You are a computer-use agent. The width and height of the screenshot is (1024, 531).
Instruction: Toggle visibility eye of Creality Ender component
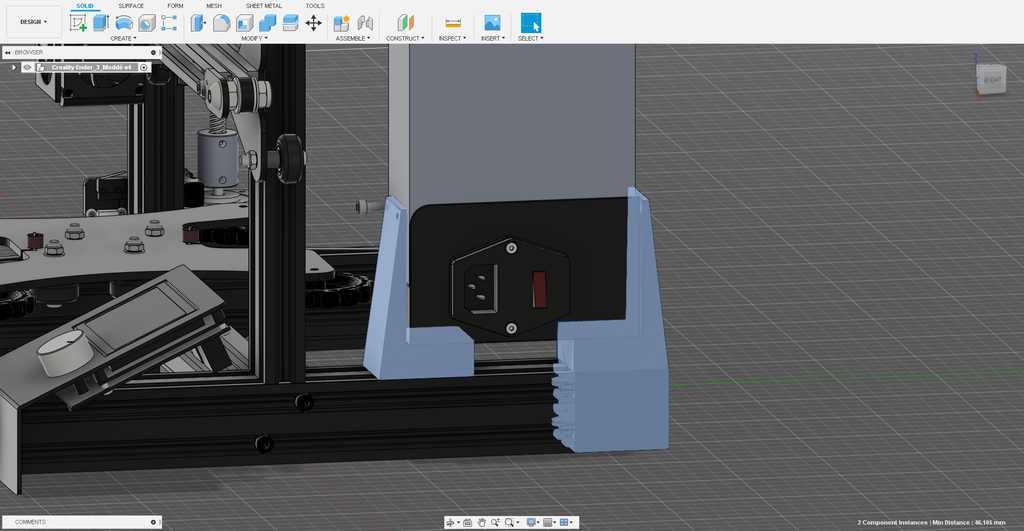[x=27, y=67]
